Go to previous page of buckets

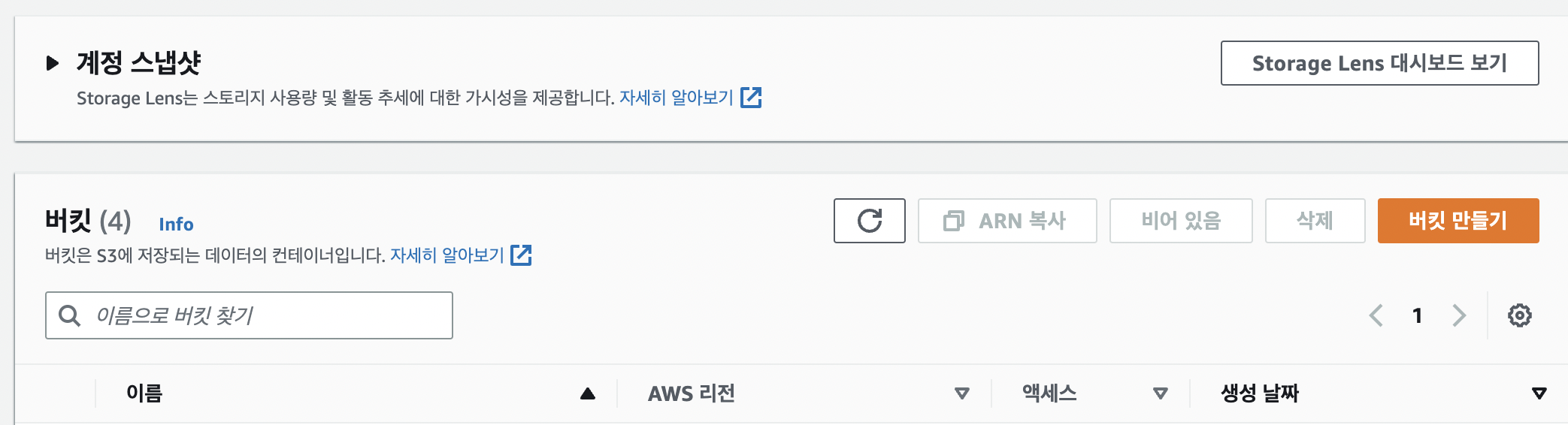point(1376,315)
